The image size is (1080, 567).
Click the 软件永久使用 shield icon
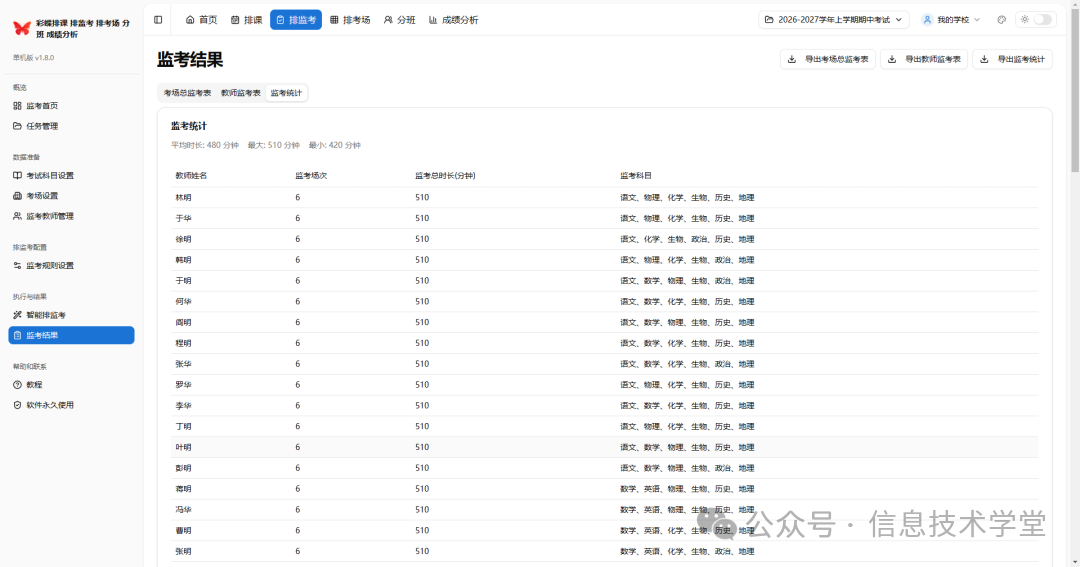[17, 405]
